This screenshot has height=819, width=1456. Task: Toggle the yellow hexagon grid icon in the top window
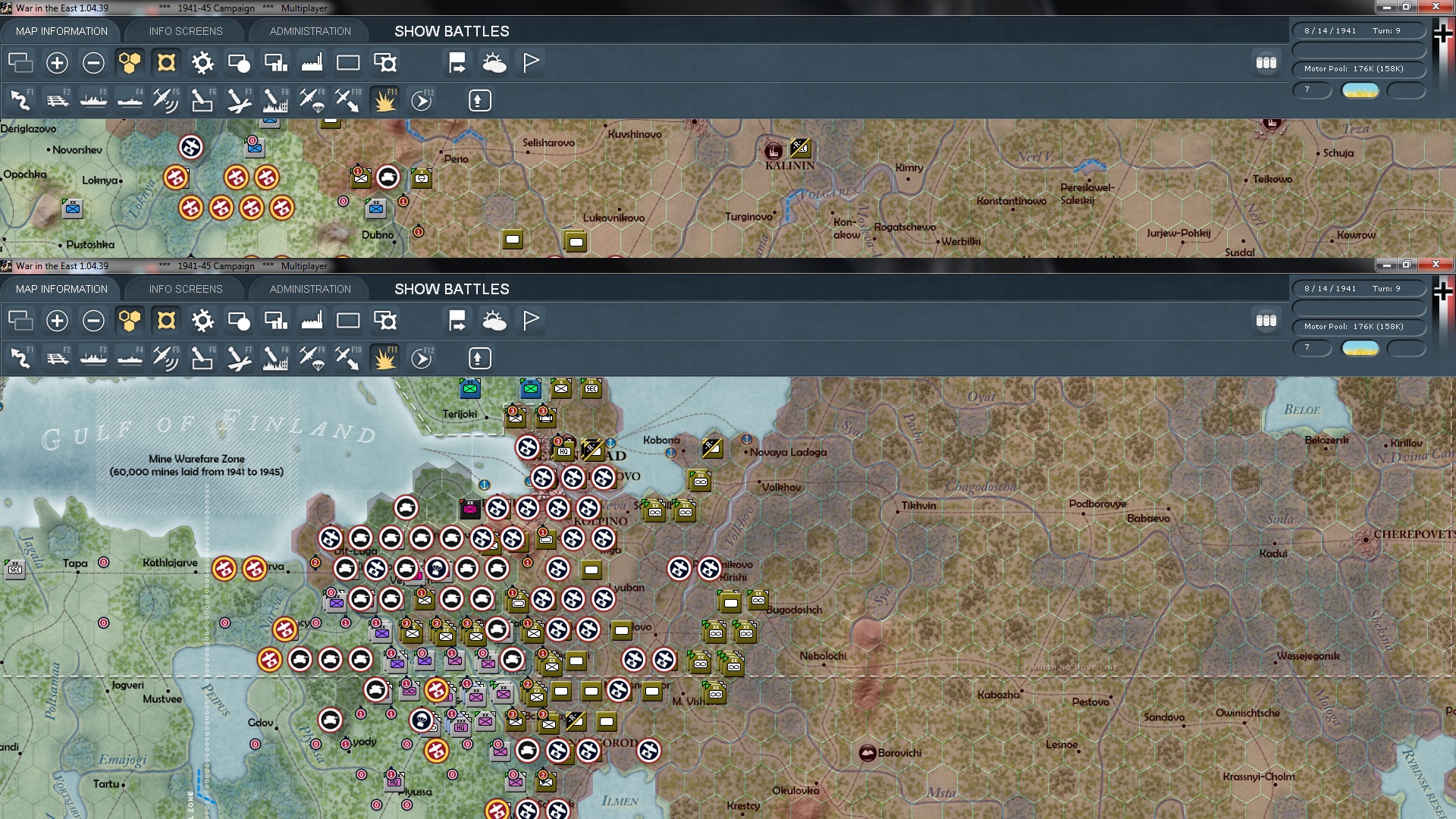pyautogui.click(x=130, y=63)
